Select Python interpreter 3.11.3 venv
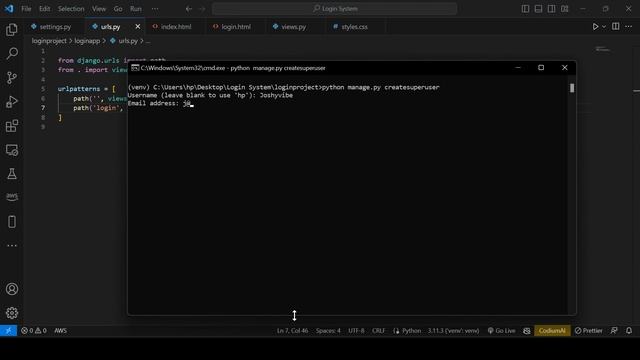This screenshot has width=640, height=360. pos(453,331)
